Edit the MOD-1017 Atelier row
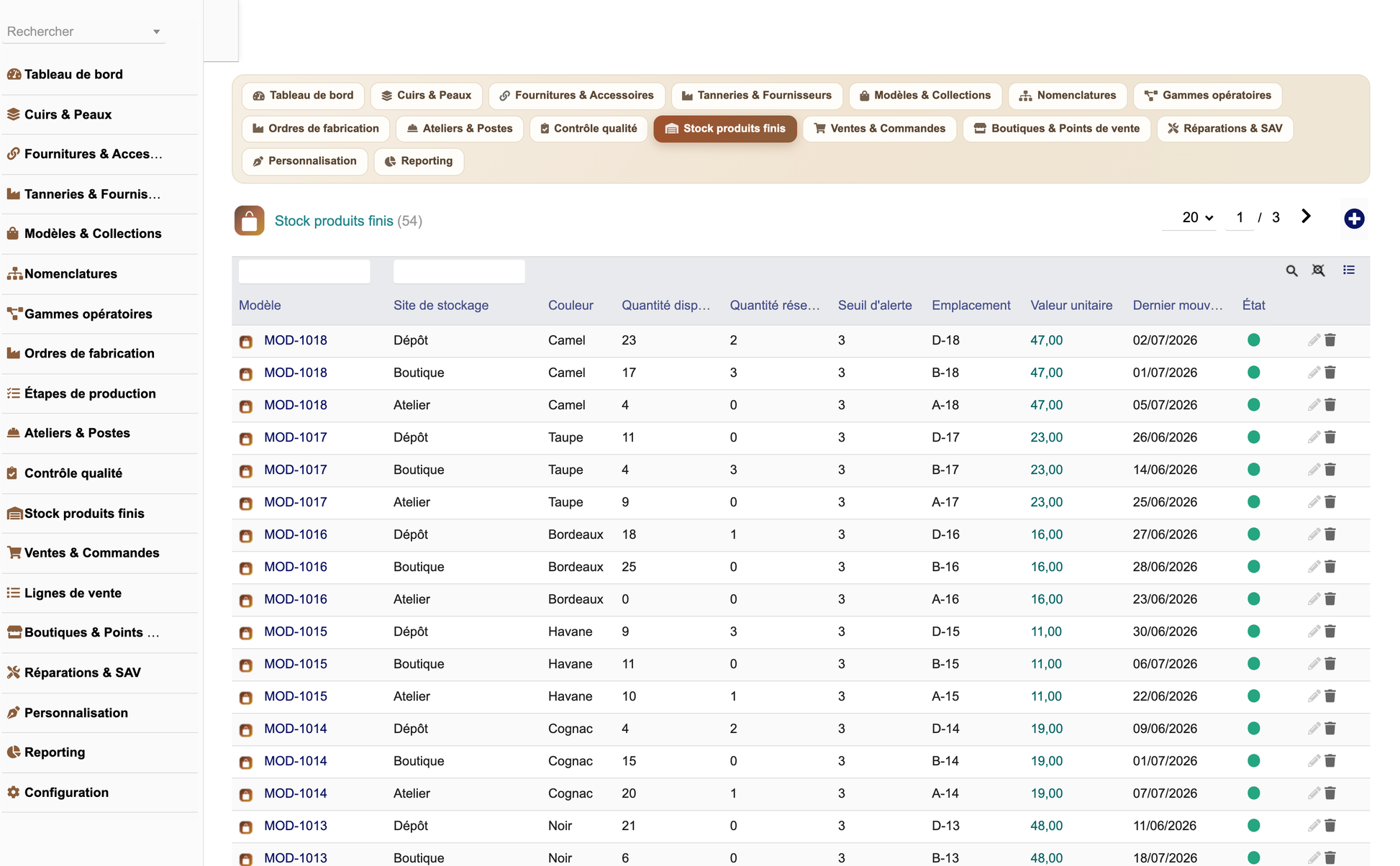Screen dimensions: 1400x866 point(1314,502)
